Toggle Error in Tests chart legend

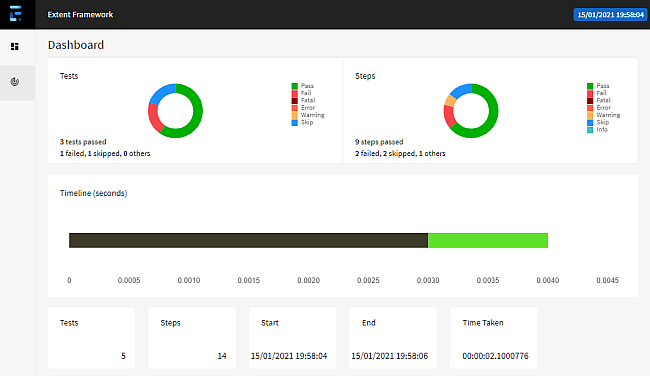point(303,108)
